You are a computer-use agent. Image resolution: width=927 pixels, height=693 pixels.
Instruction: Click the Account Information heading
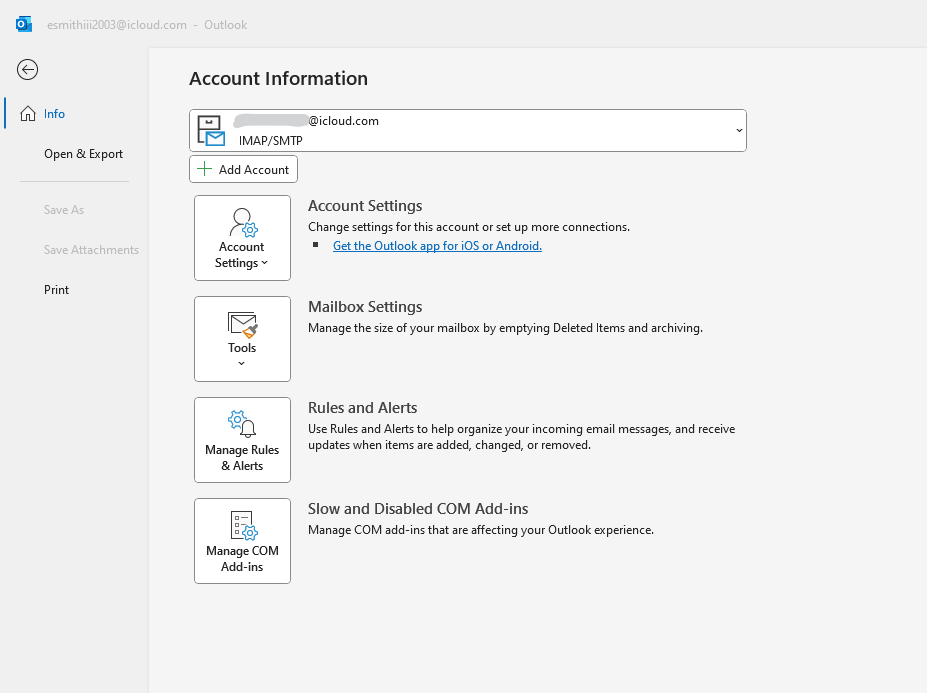[278, 79]
